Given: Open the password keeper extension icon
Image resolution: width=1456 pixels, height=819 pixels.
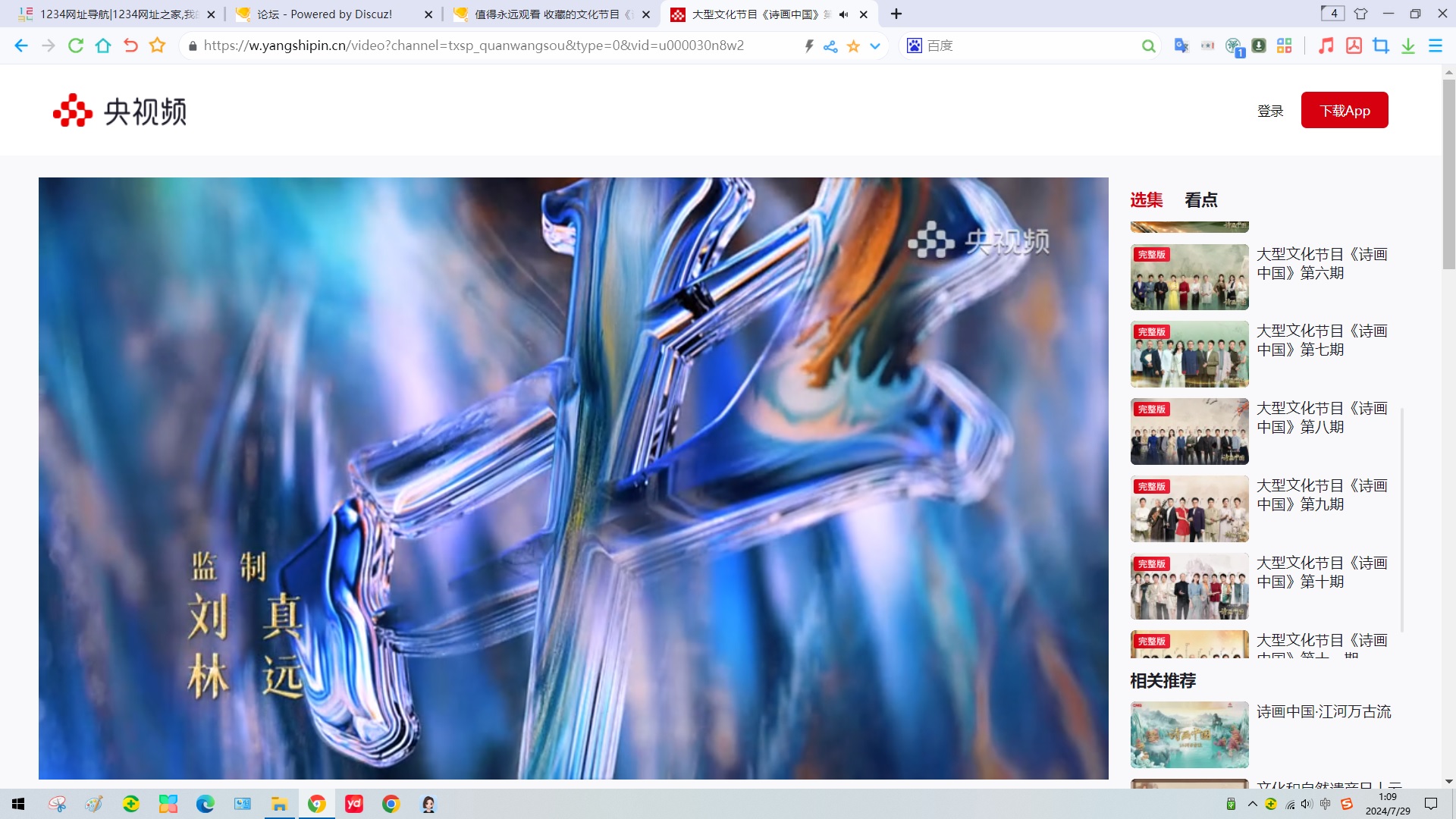Looking at the screenshot, I should click(x=1207, y=45).
